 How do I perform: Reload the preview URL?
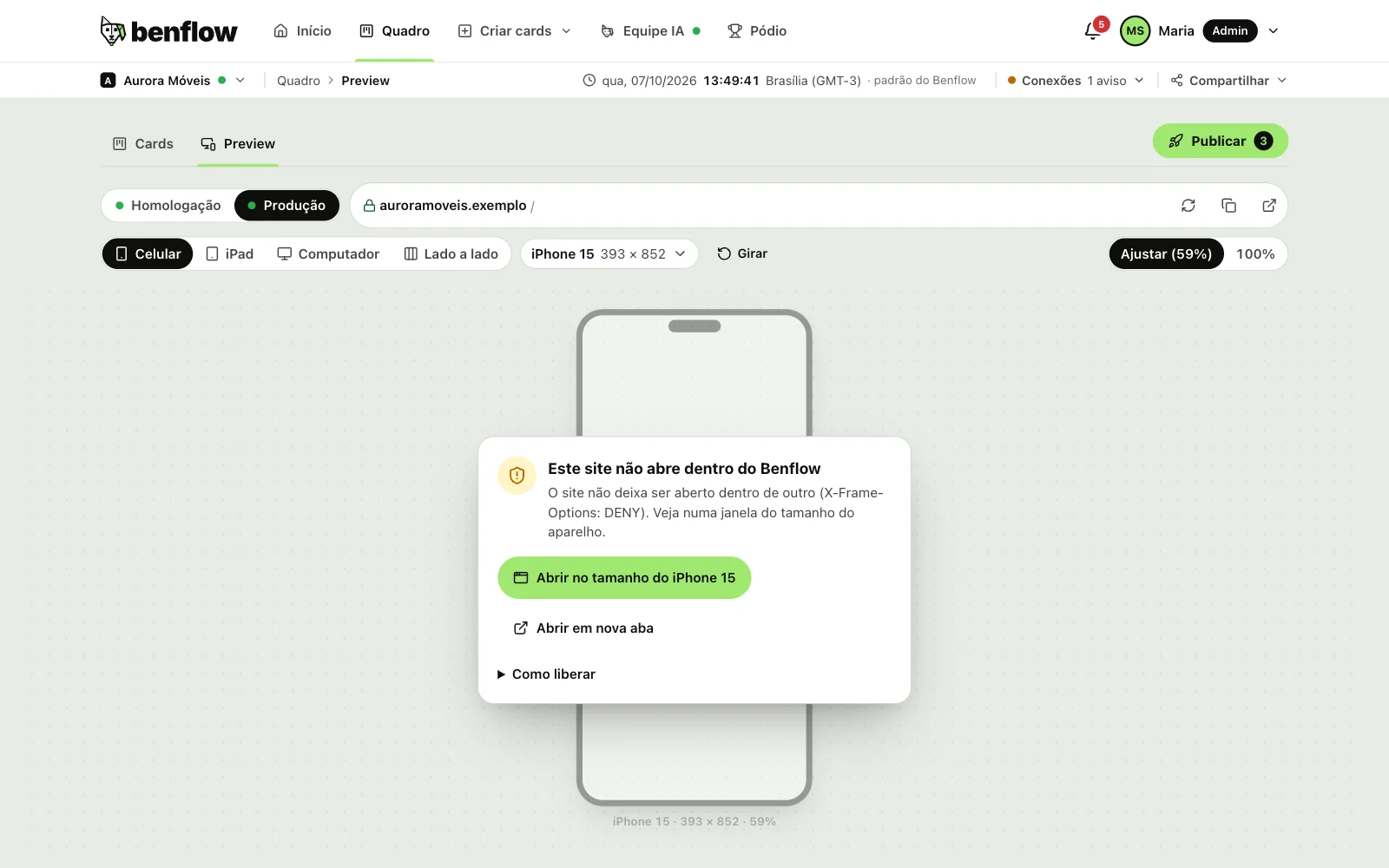coord(1188,206)
